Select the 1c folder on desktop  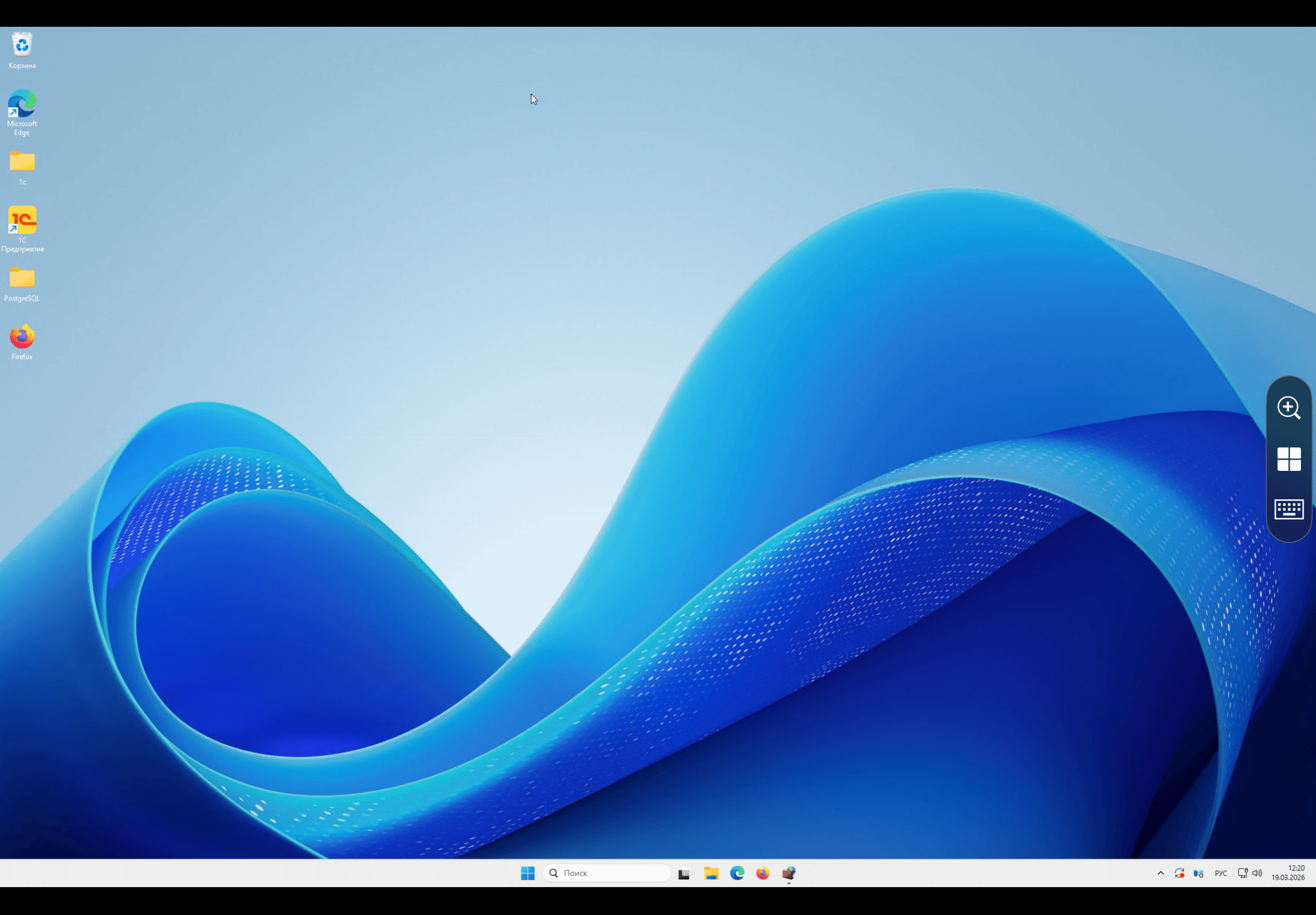(x=22, y=162)
